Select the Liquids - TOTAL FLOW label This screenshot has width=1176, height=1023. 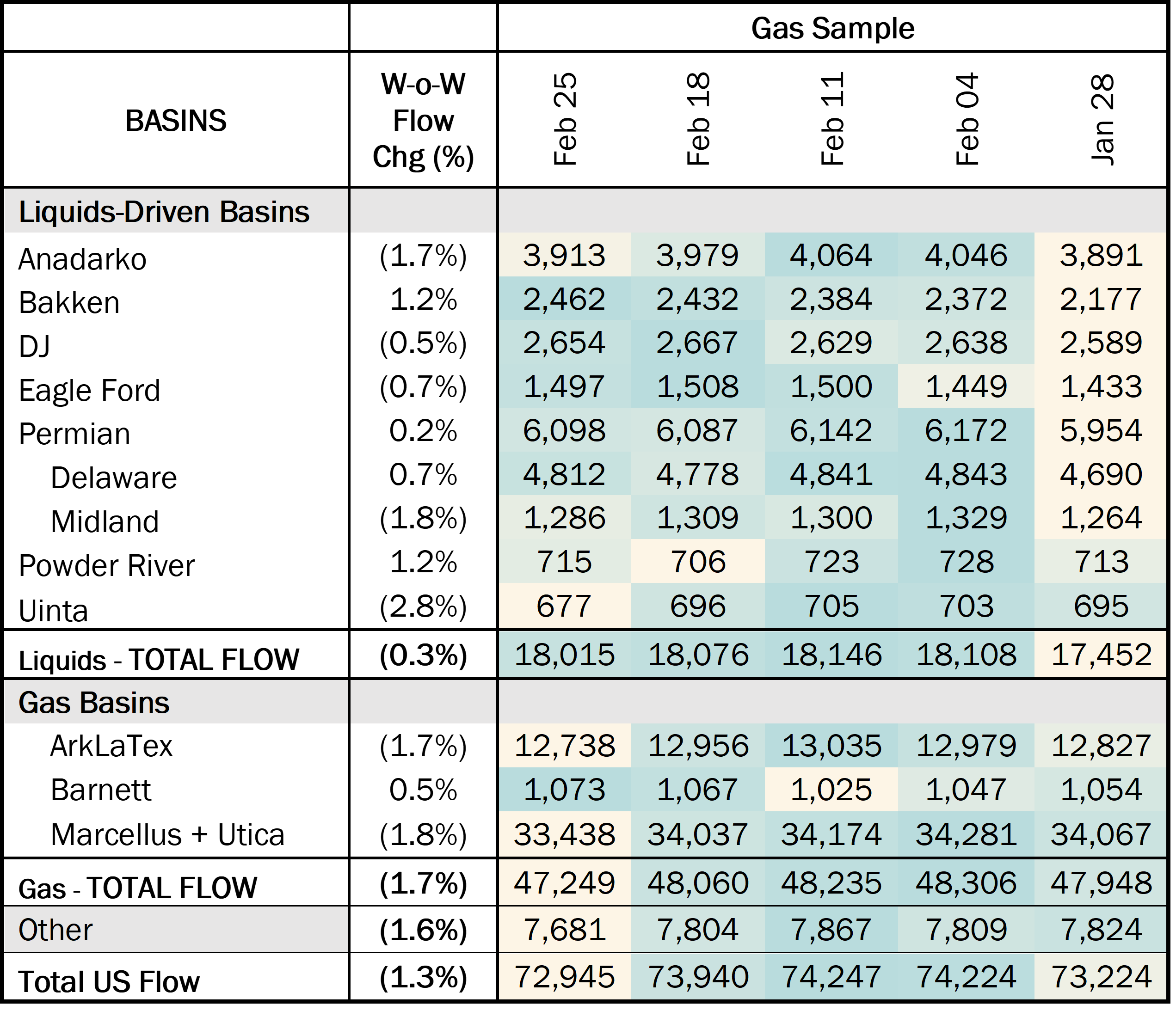(159, 660)
